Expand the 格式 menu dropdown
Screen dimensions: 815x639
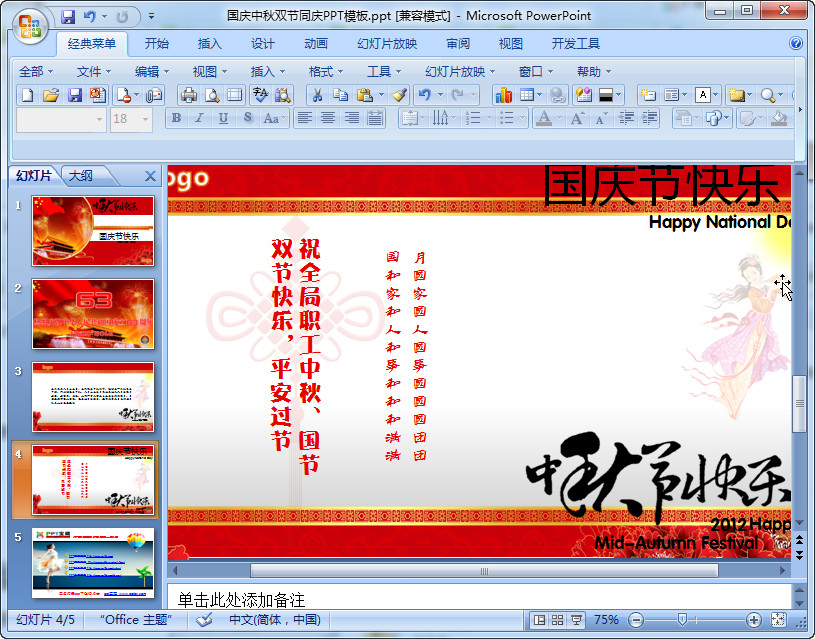coord(326,71)
